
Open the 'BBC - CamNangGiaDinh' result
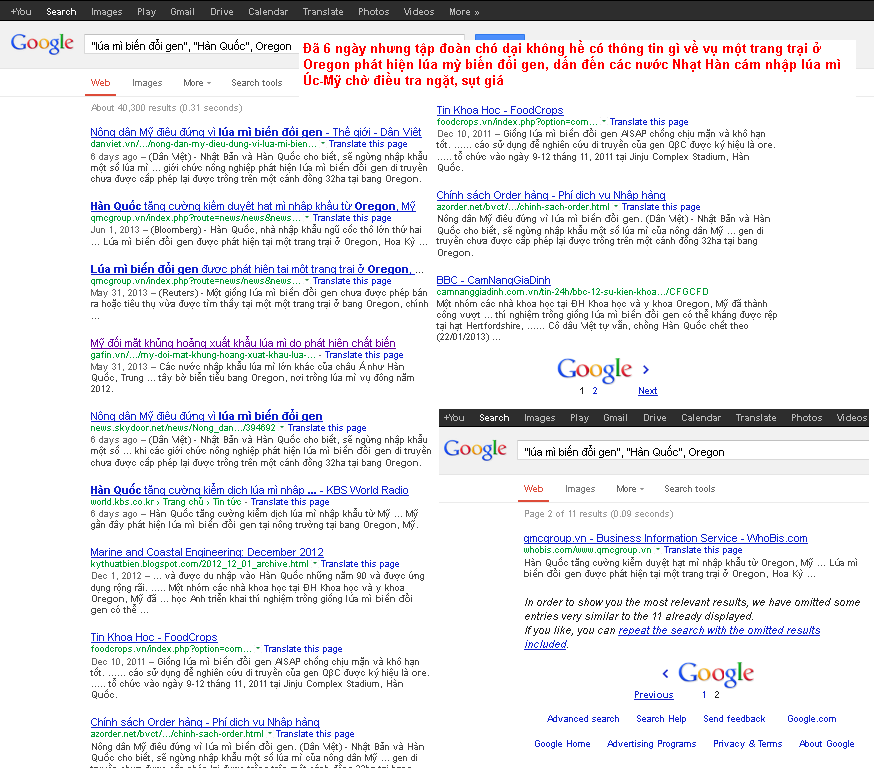pos(493,280)
